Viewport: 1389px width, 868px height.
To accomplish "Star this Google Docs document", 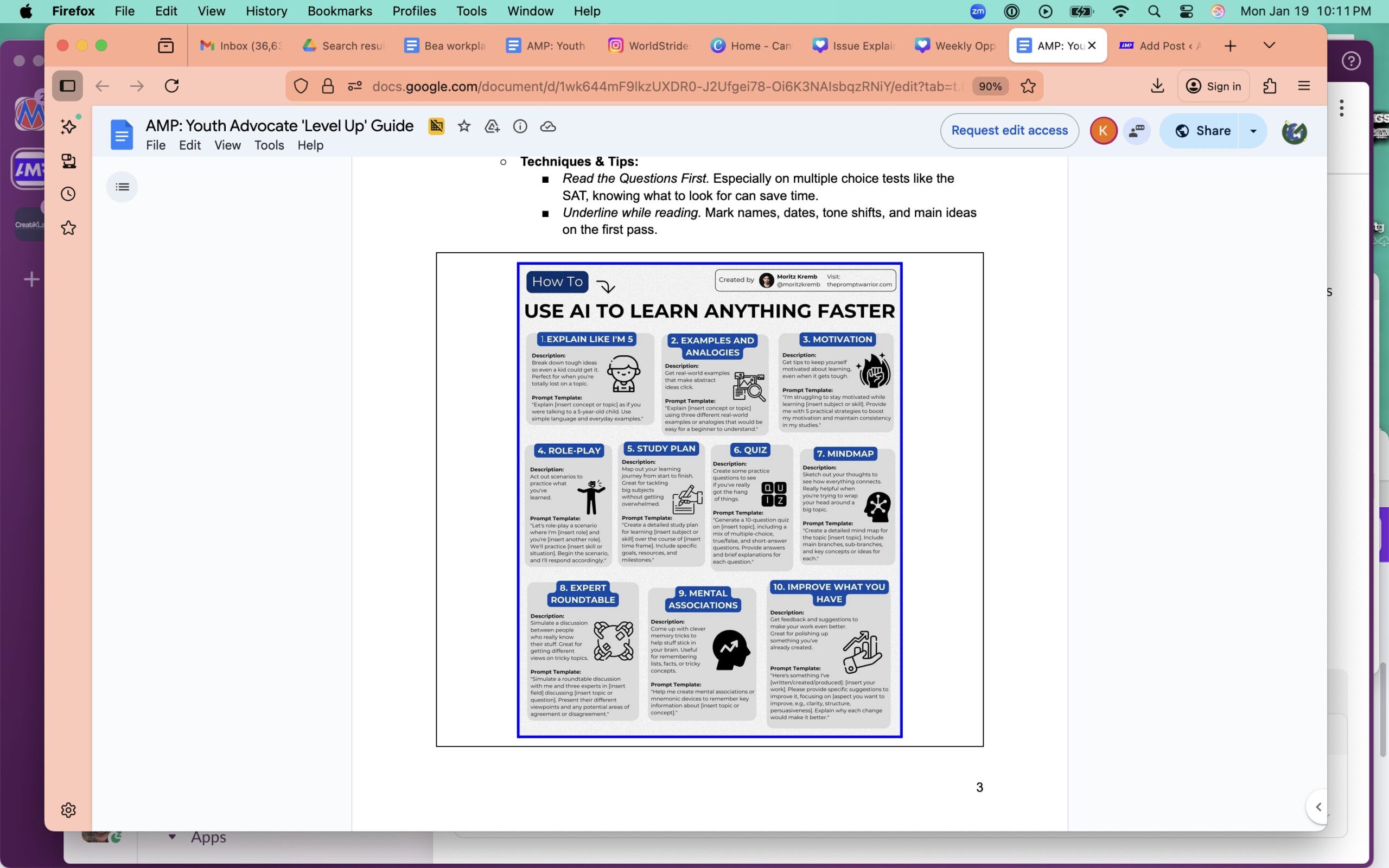I will [464, 127].
